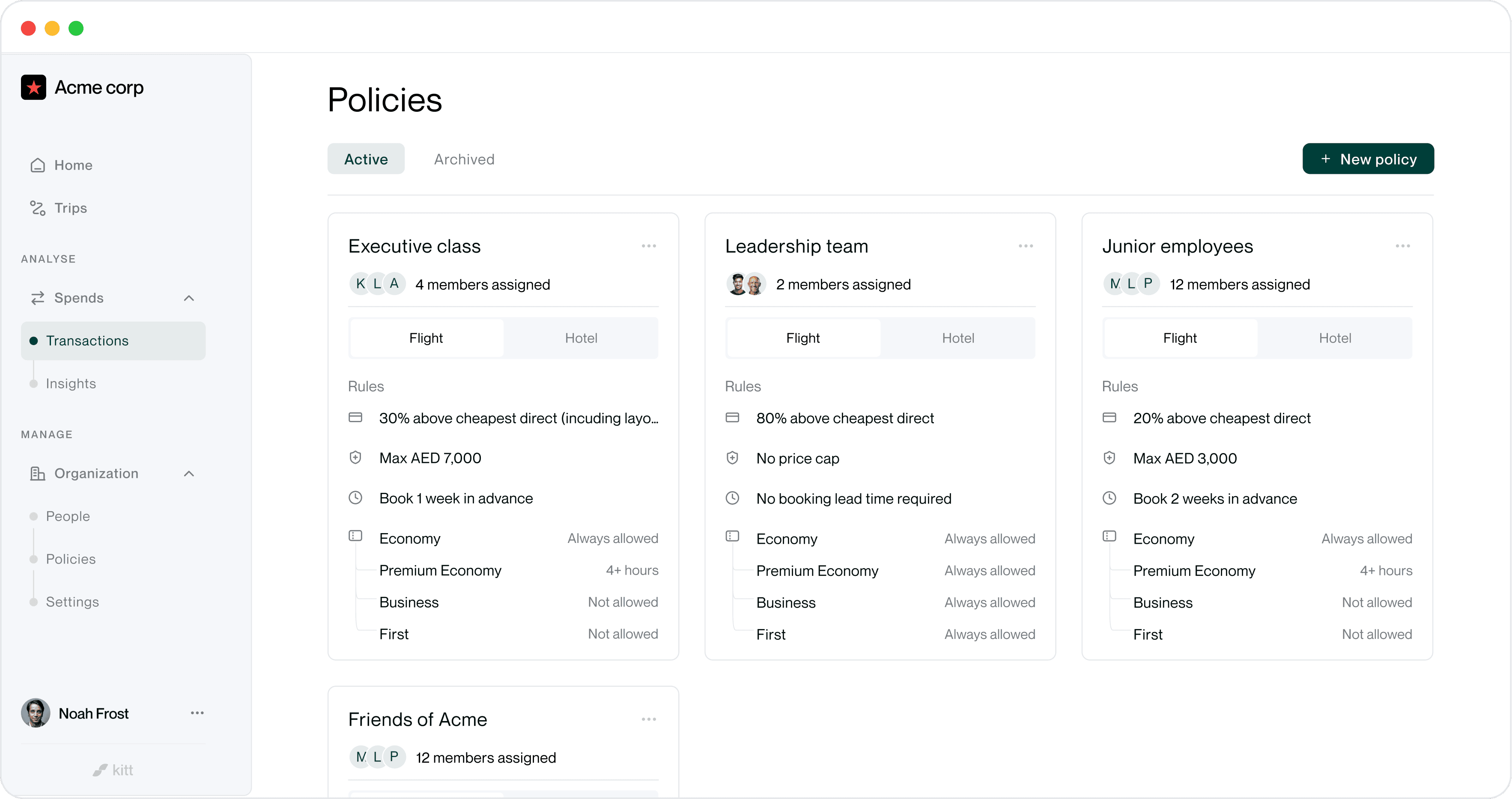This screenshot has height=799, width=1512.
Task: Open Settings under Organization
Action: click(73, 602)
